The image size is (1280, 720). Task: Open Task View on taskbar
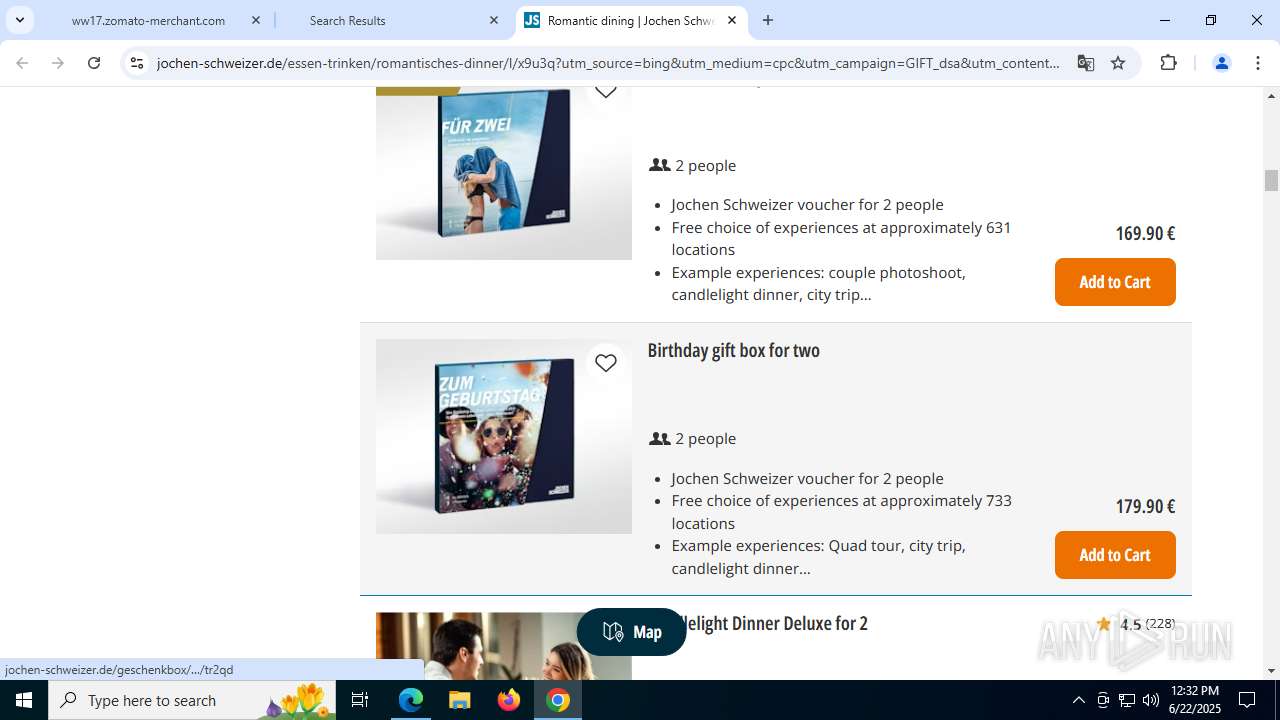[360, 700]
